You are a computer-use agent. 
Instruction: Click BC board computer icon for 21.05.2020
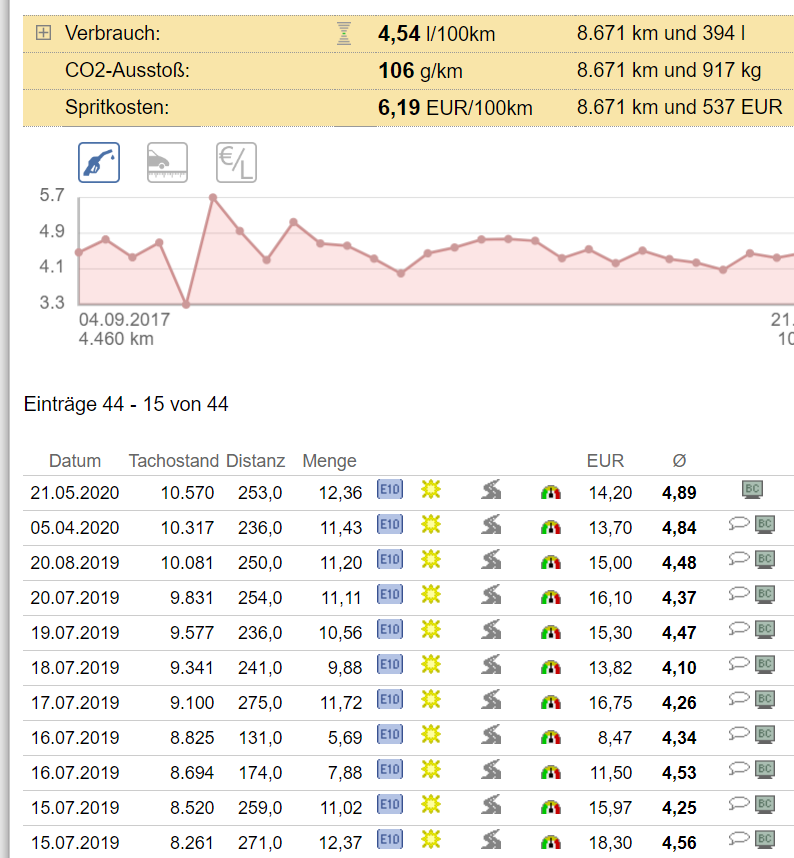click(x=753, y=490)
